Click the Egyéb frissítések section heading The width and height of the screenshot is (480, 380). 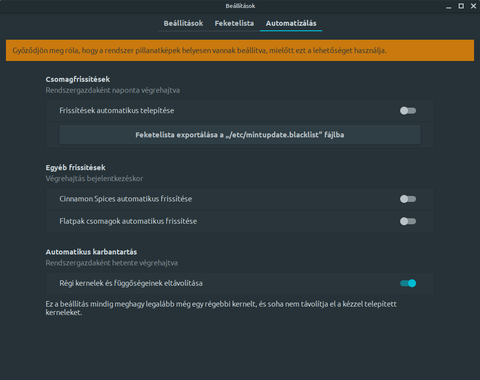(x=75, y=168)
